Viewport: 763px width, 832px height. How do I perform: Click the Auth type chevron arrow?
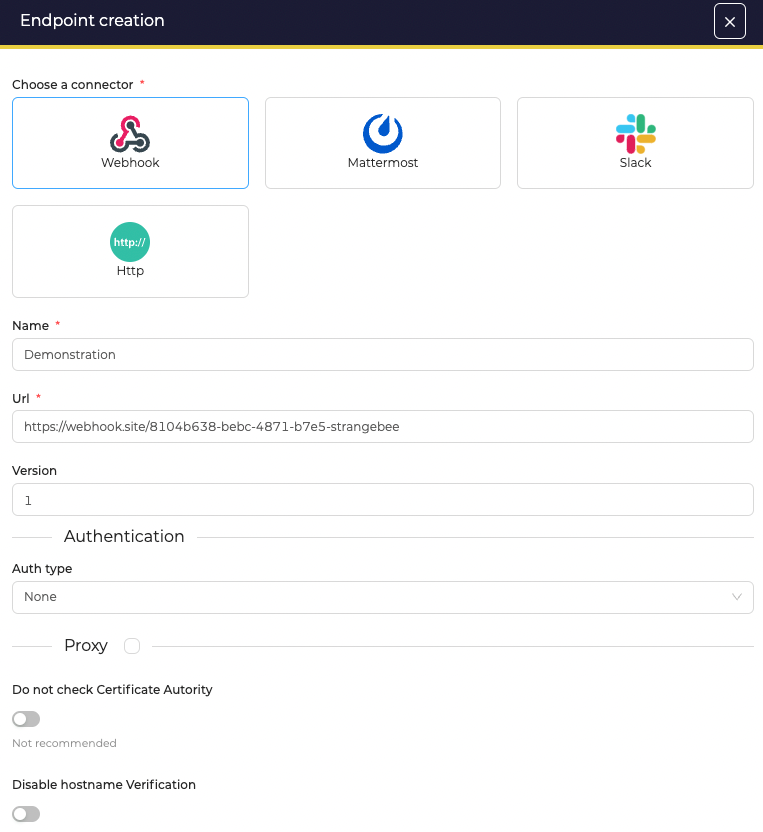pyautogui.click(x=737, y=597)
